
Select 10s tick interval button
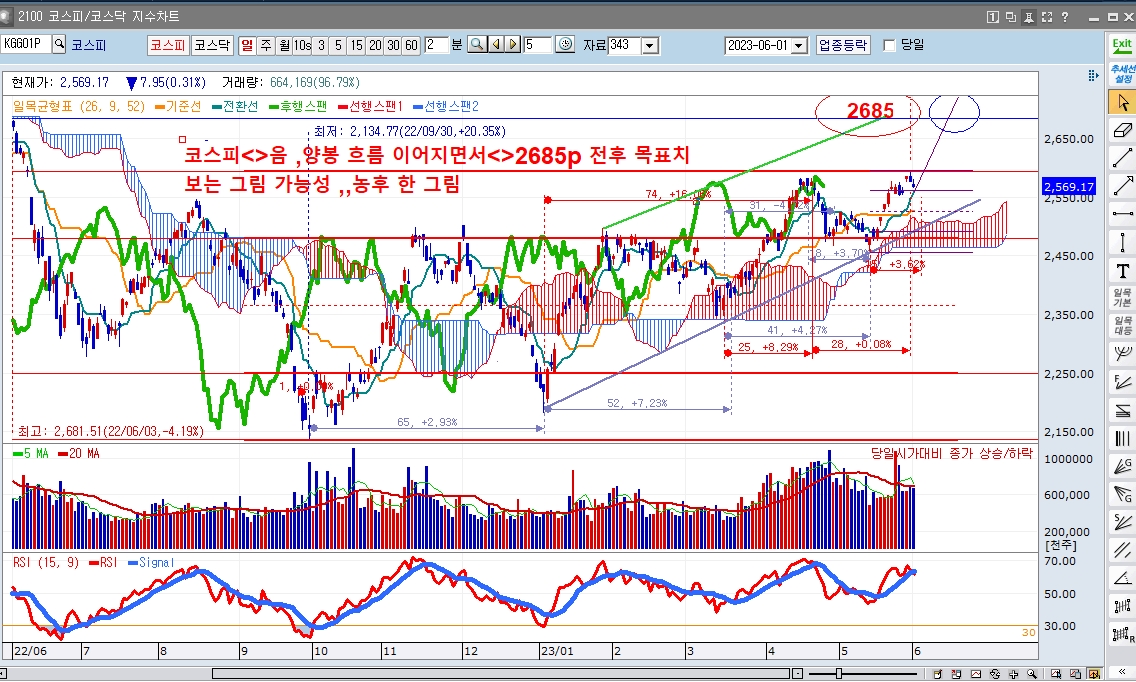click(x=302, y=45)
